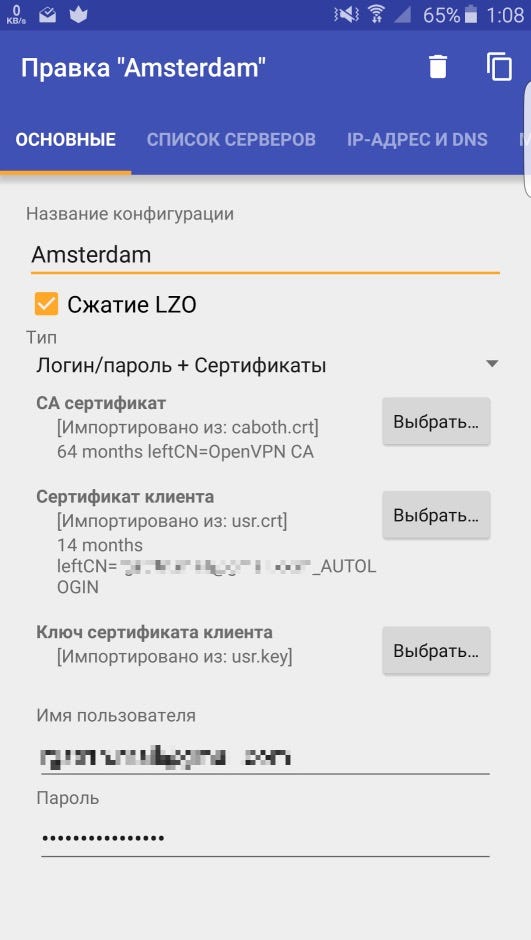
Task: Choose Ключ сертификата клиента with Выбрать button
Action: click(x=436, y=650)
